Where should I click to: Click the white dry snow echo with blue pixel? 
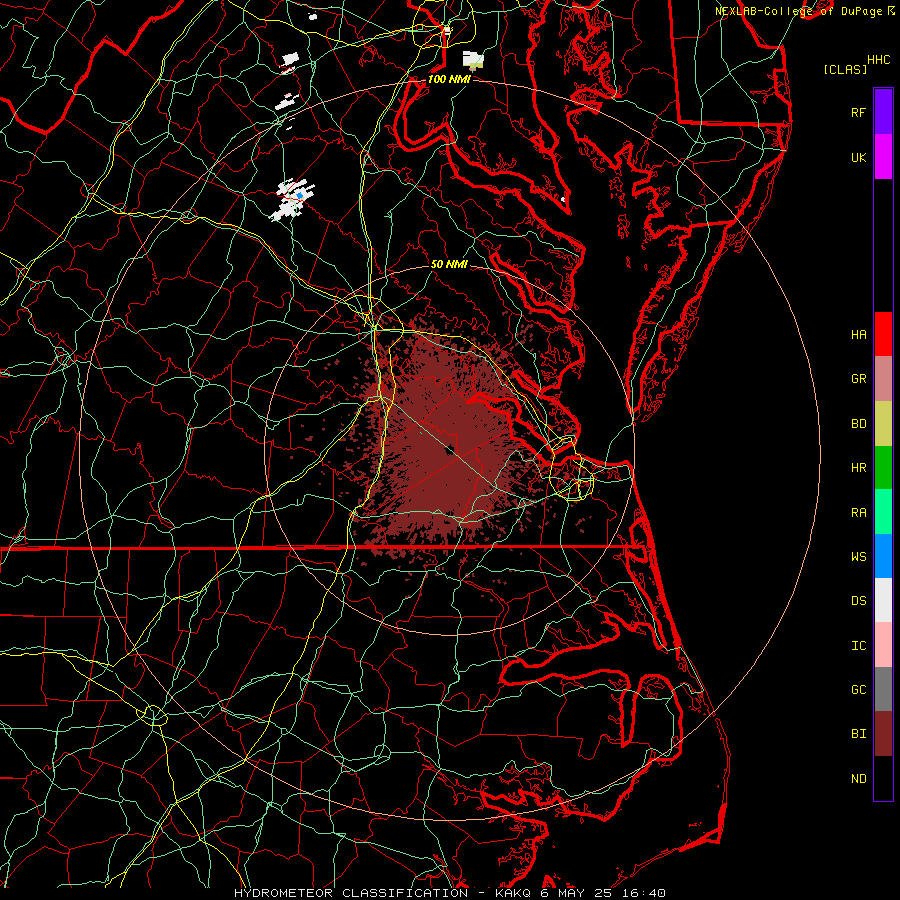coord(292,199)
